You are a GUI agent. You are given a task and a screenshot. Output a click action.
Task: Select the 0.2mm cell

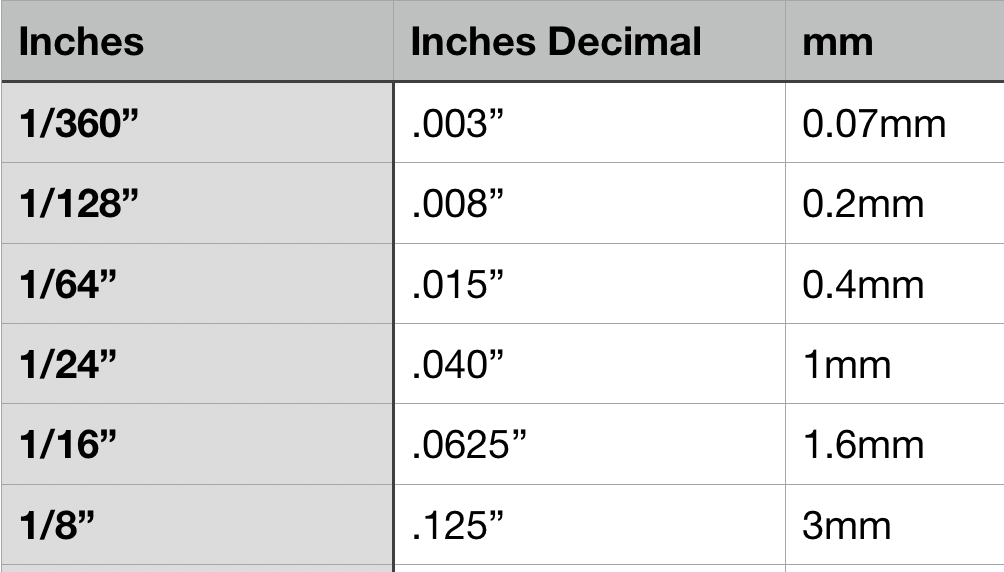[x=862, y=204]
